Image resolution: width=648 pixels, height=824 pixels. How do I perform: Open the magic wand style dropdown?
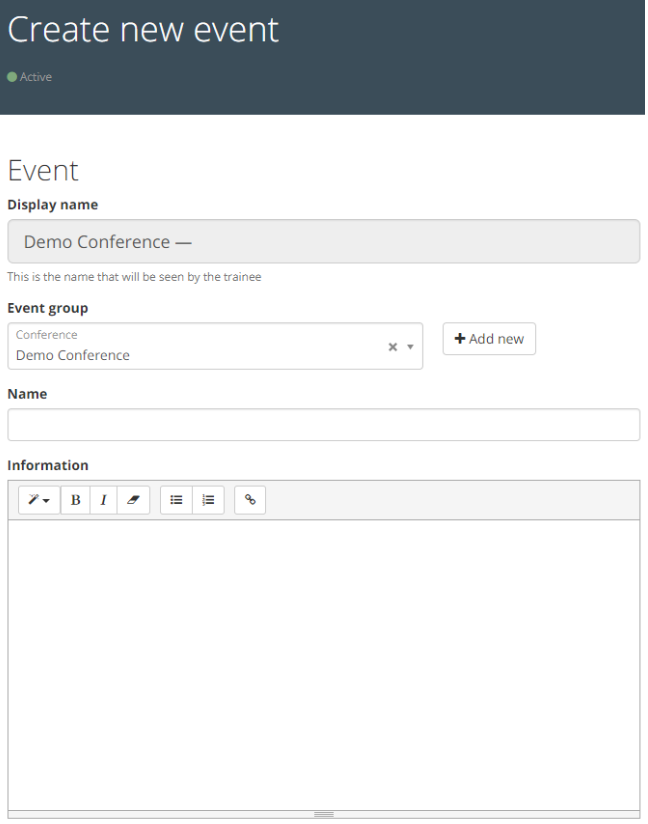[x=39, y=500]
